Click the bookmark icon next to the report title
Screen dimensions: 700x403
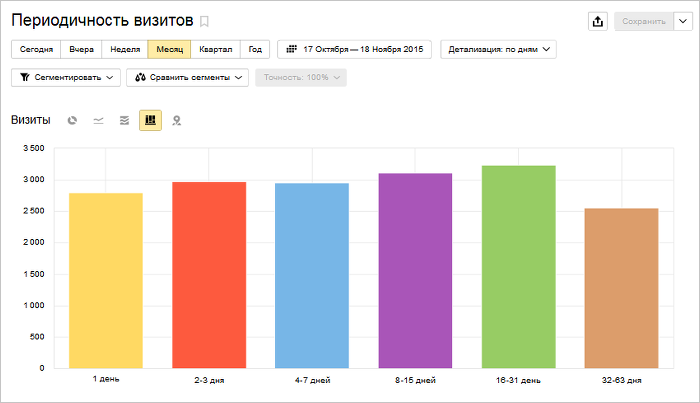(x=205, y=21)
